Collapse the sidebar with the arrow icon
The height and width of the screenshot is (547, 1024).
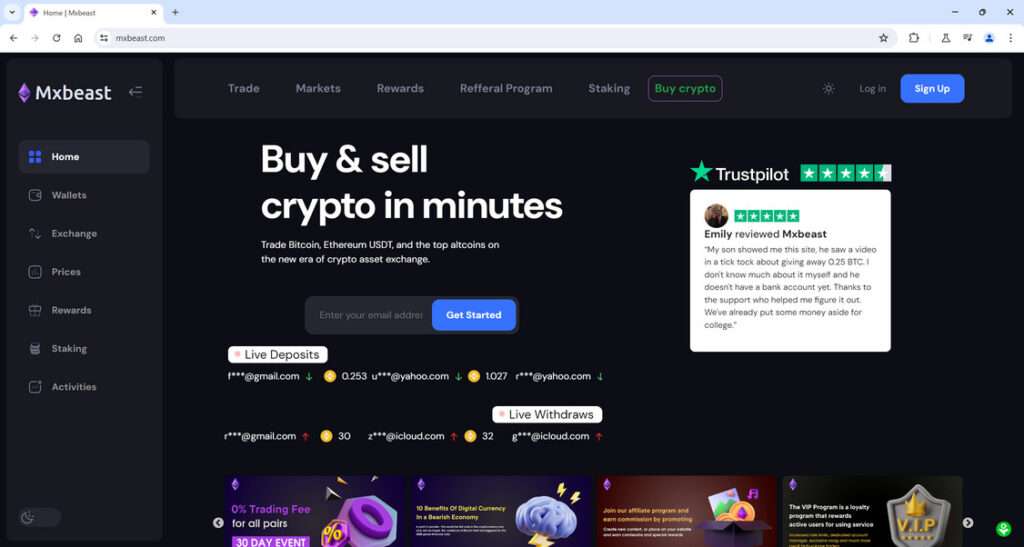point(135,92)
